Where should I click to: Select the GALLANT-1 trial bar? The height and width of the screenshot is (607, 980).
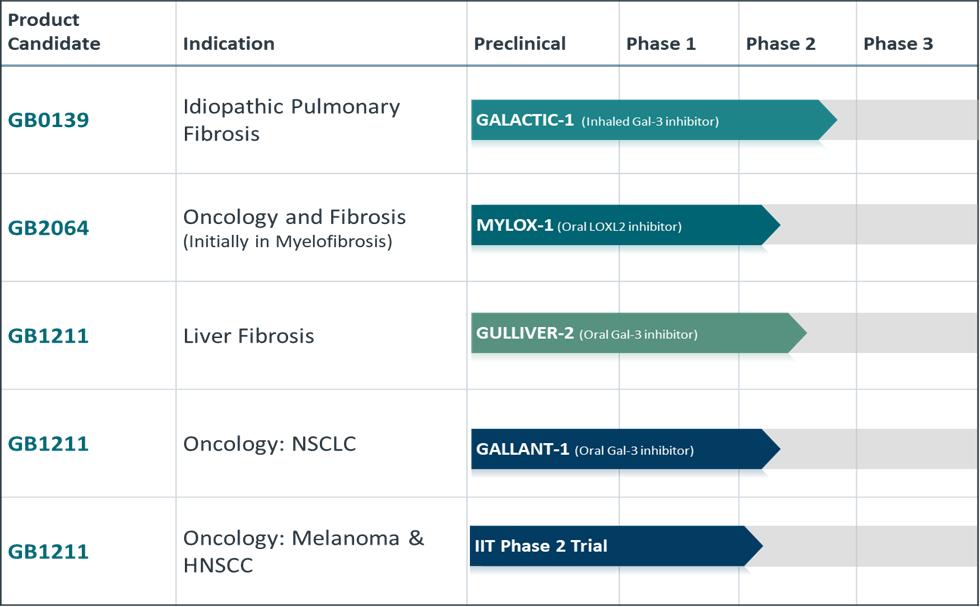(622, 450)
